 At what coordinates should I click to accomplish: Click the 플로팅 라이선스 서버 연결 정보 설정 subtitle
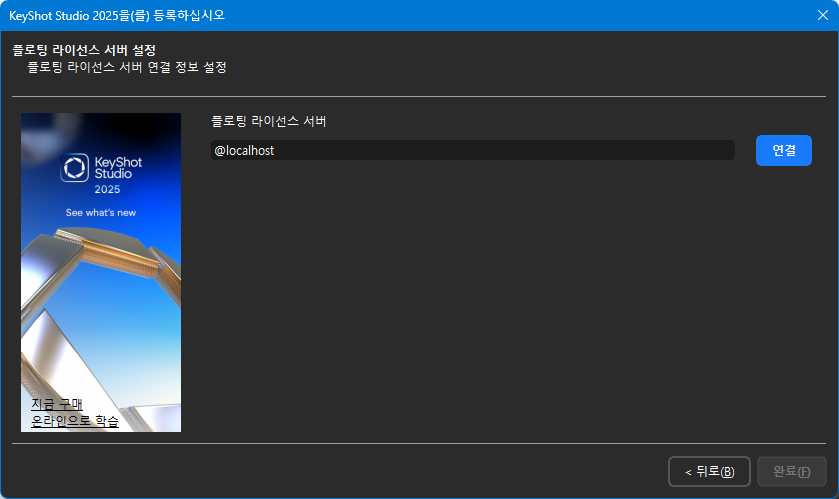pyautogui.click(x=127, y=67)
